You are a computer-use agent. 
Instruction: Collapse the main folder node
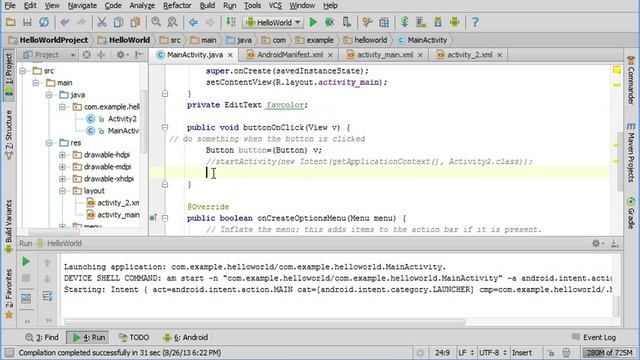[36, 83]
